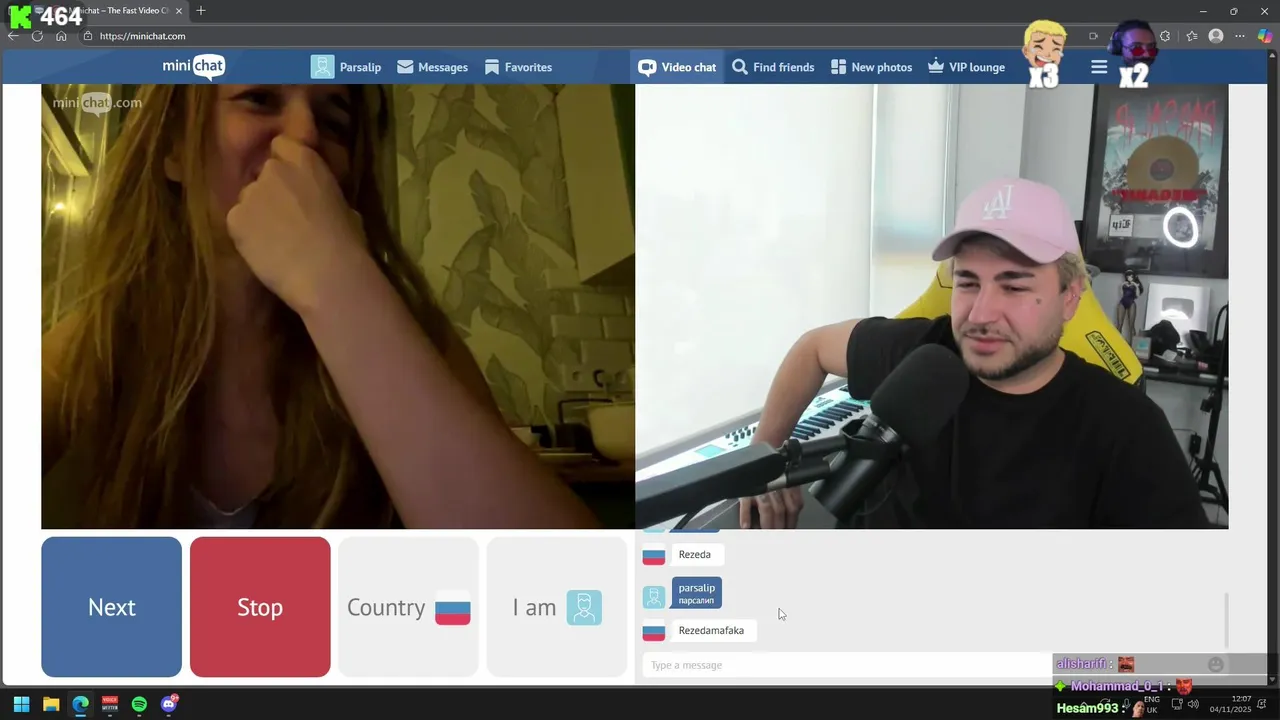
Task: Open the hamburger menu
Action: pos(1099,67)
